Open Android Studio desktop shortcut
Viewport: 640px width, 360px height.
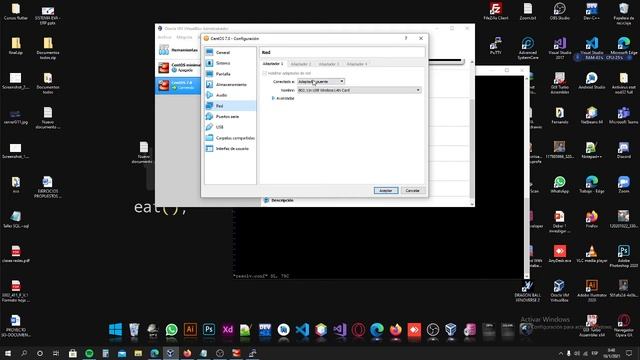591,80
